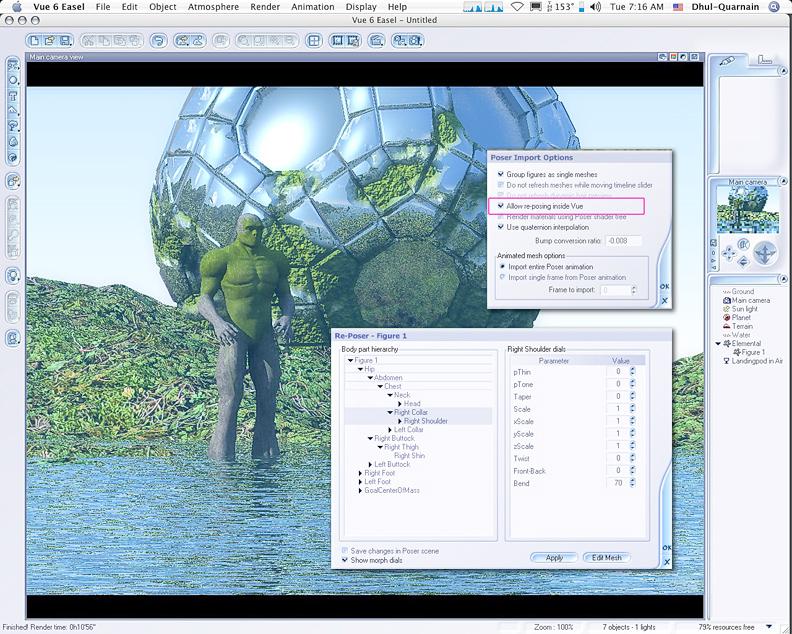Click the Main camera preview thumbnail
792x634 pixels.
pyautogui.click(x=747, y=210)
